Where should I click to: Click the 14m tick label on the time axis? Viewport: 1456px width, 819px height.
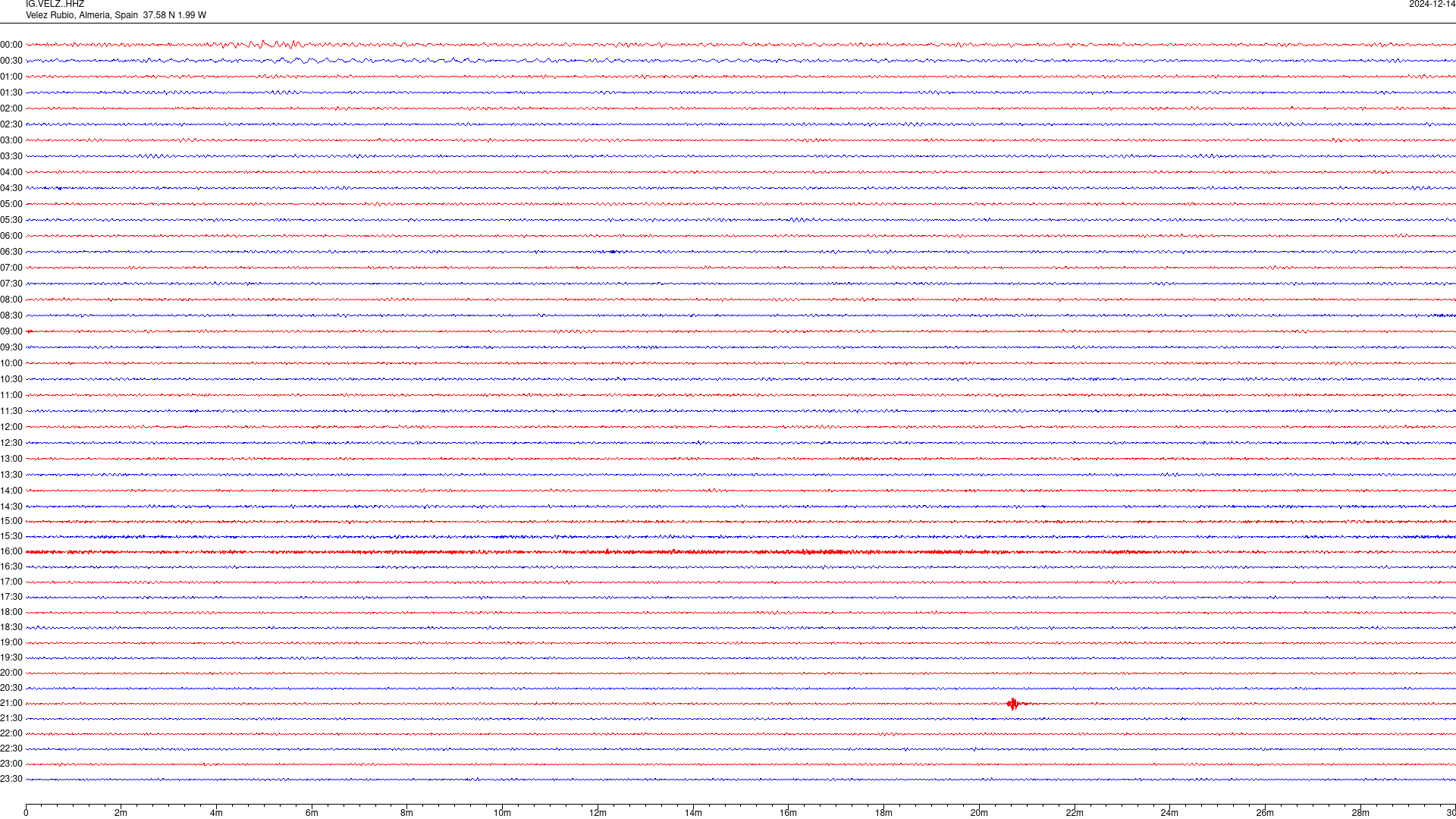pos(693,813)
